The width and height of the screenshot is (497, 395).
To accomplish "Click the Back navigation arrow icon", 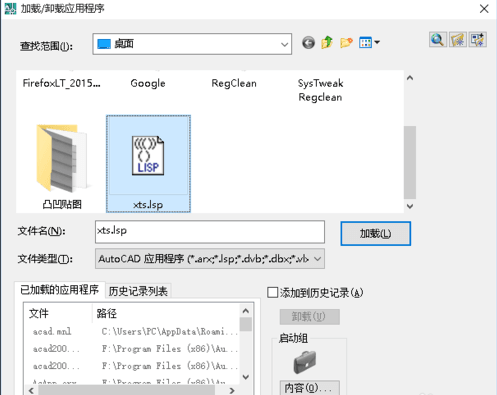I will click(308, 43).
